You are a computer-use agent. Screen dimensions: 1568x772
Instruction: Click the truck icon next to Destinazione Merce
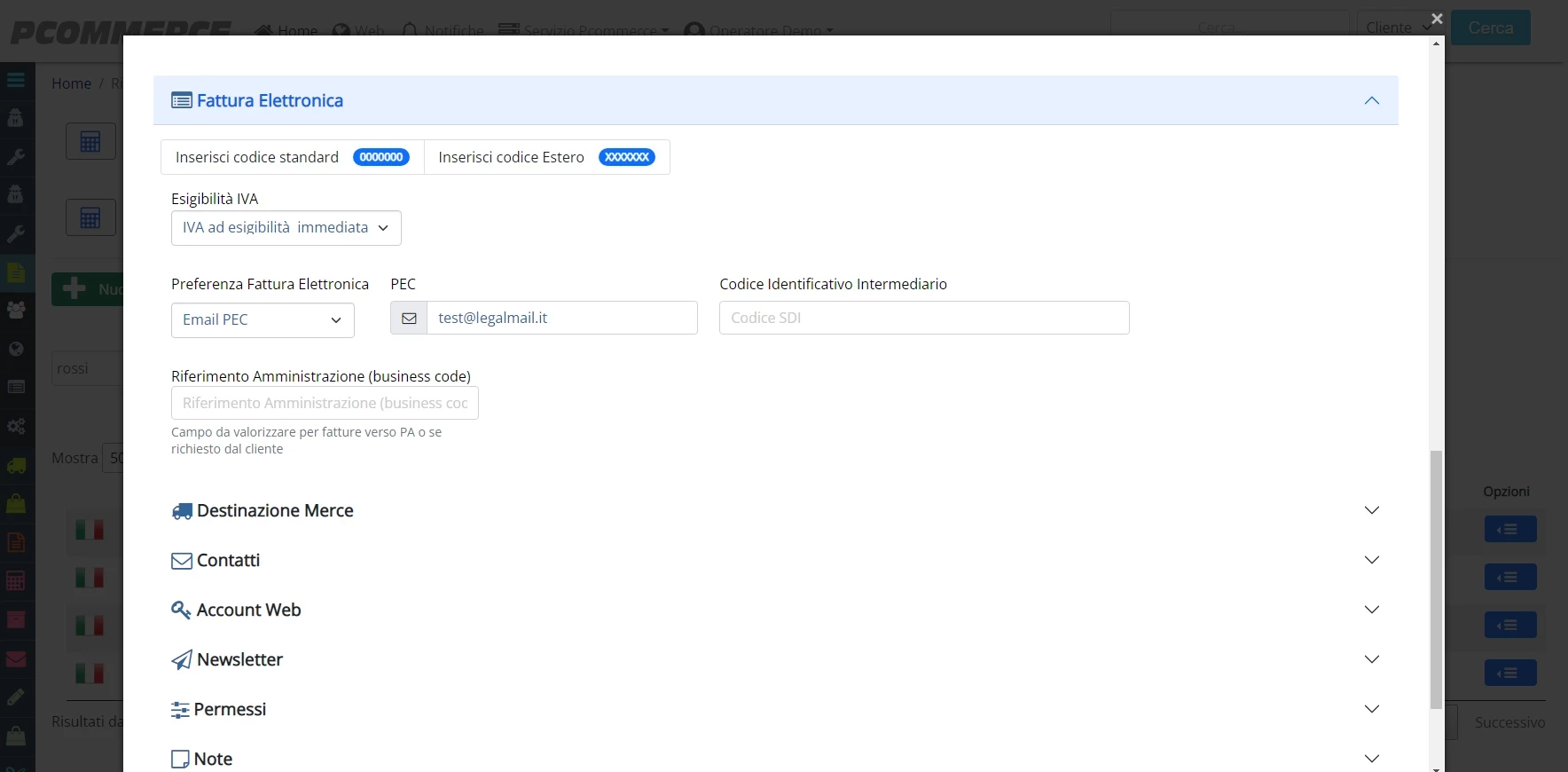182,511
